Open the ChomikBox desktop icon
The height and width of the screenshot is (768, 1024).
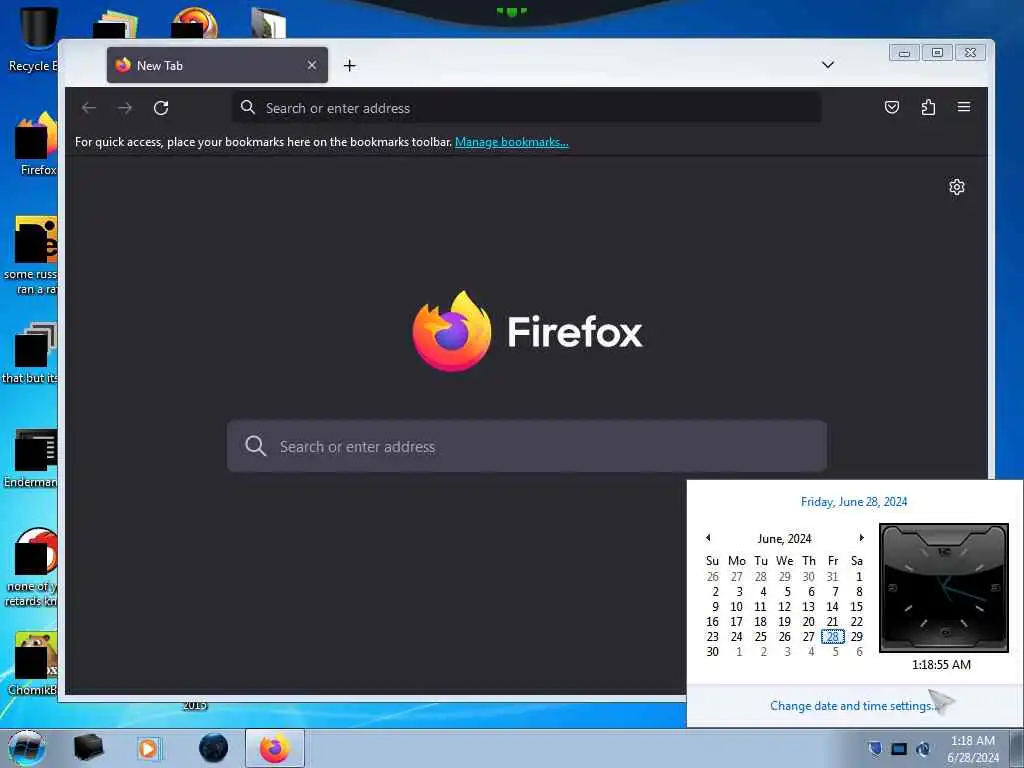(x=33, y=664)
